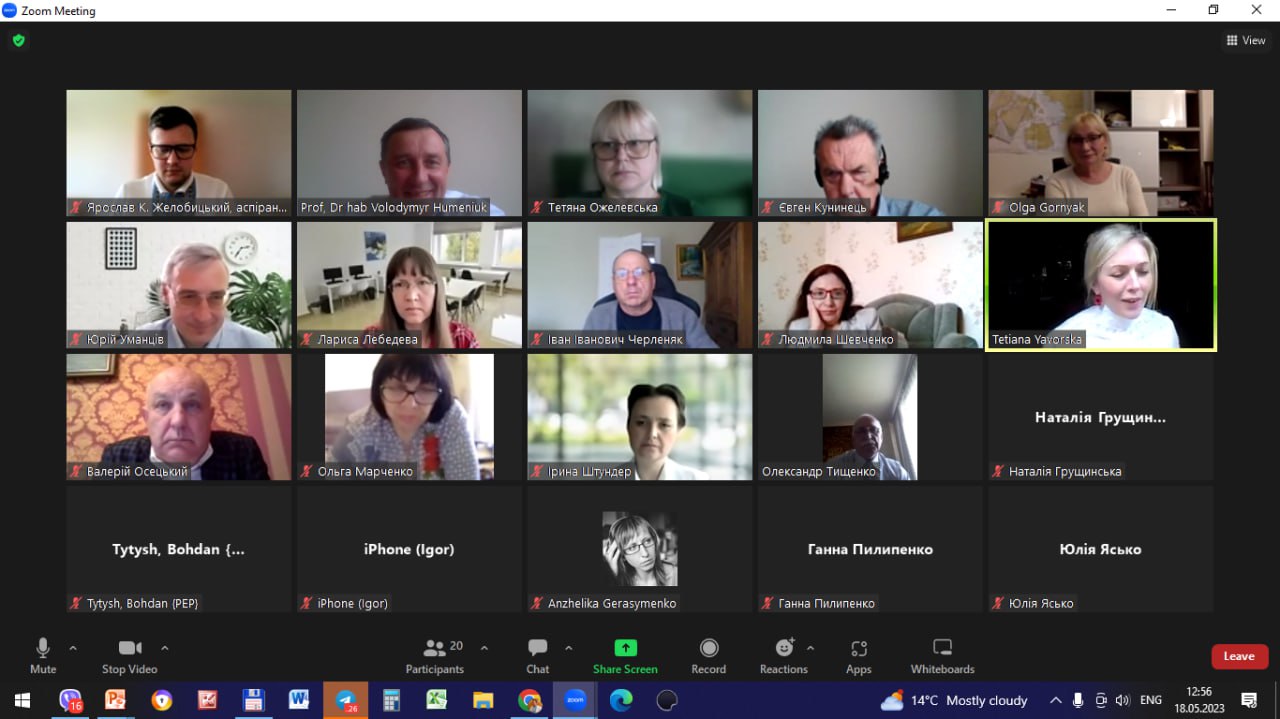Open Telegram from the Windows taskbar
1280x719 pixels.
(345, 700)
